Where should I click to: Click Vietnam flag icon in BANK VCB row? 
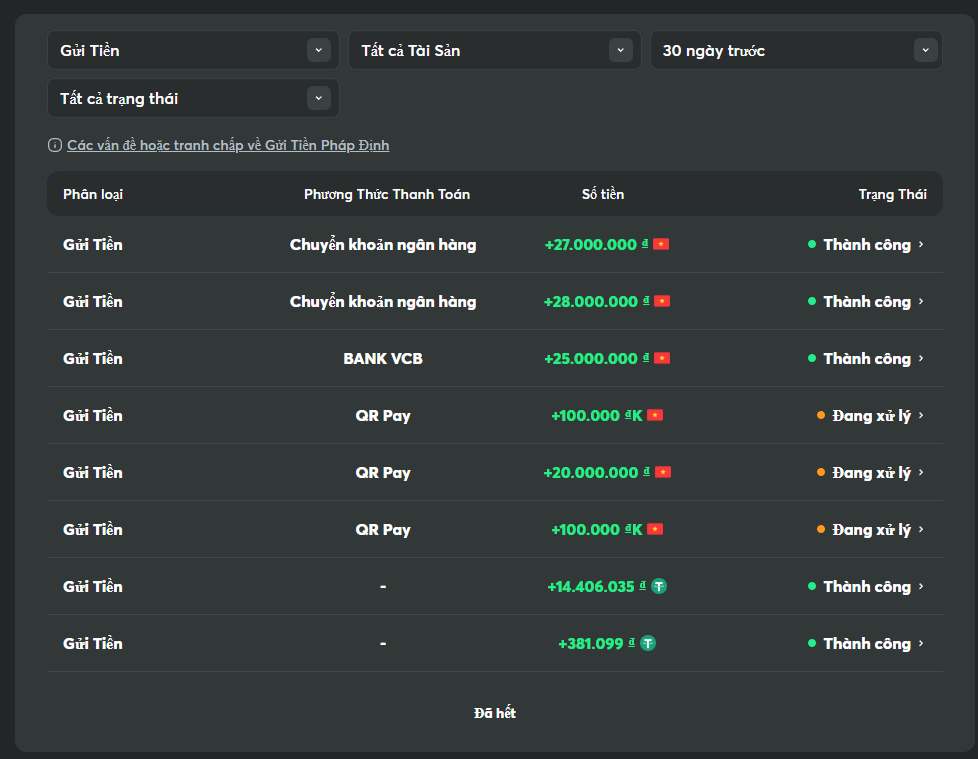click(662, 359)
